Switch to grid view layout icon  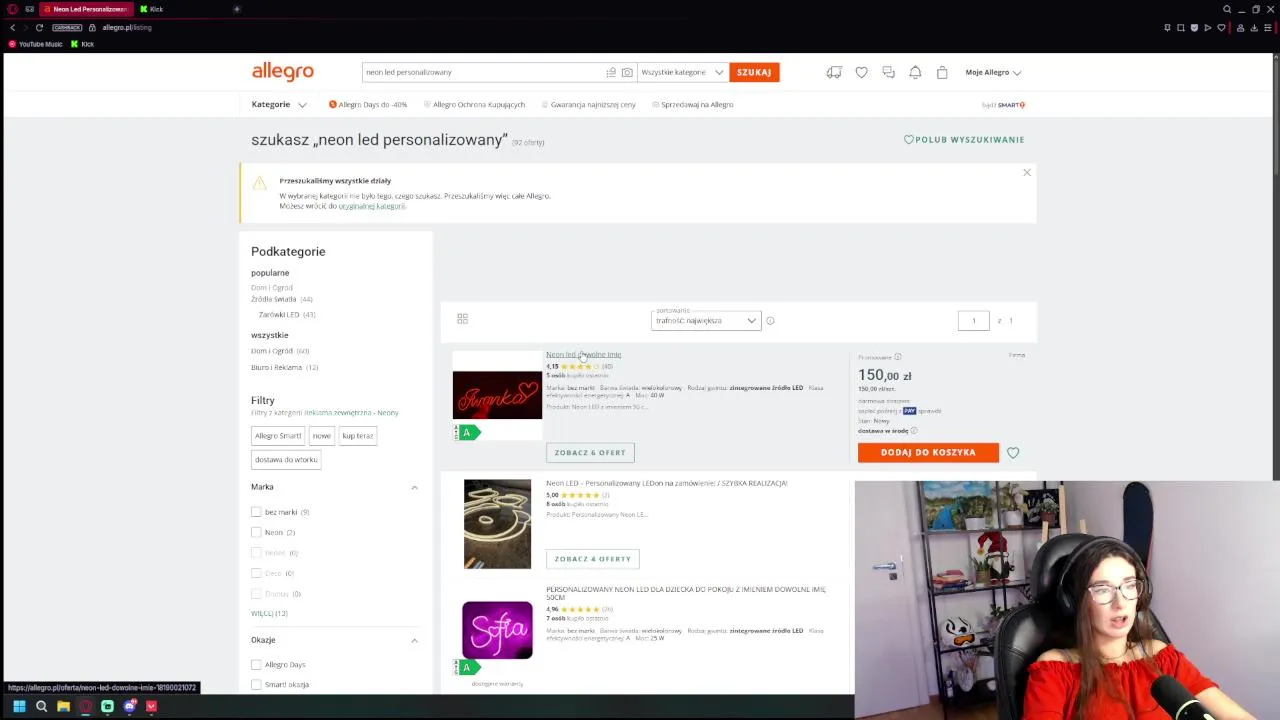(462, 319)
